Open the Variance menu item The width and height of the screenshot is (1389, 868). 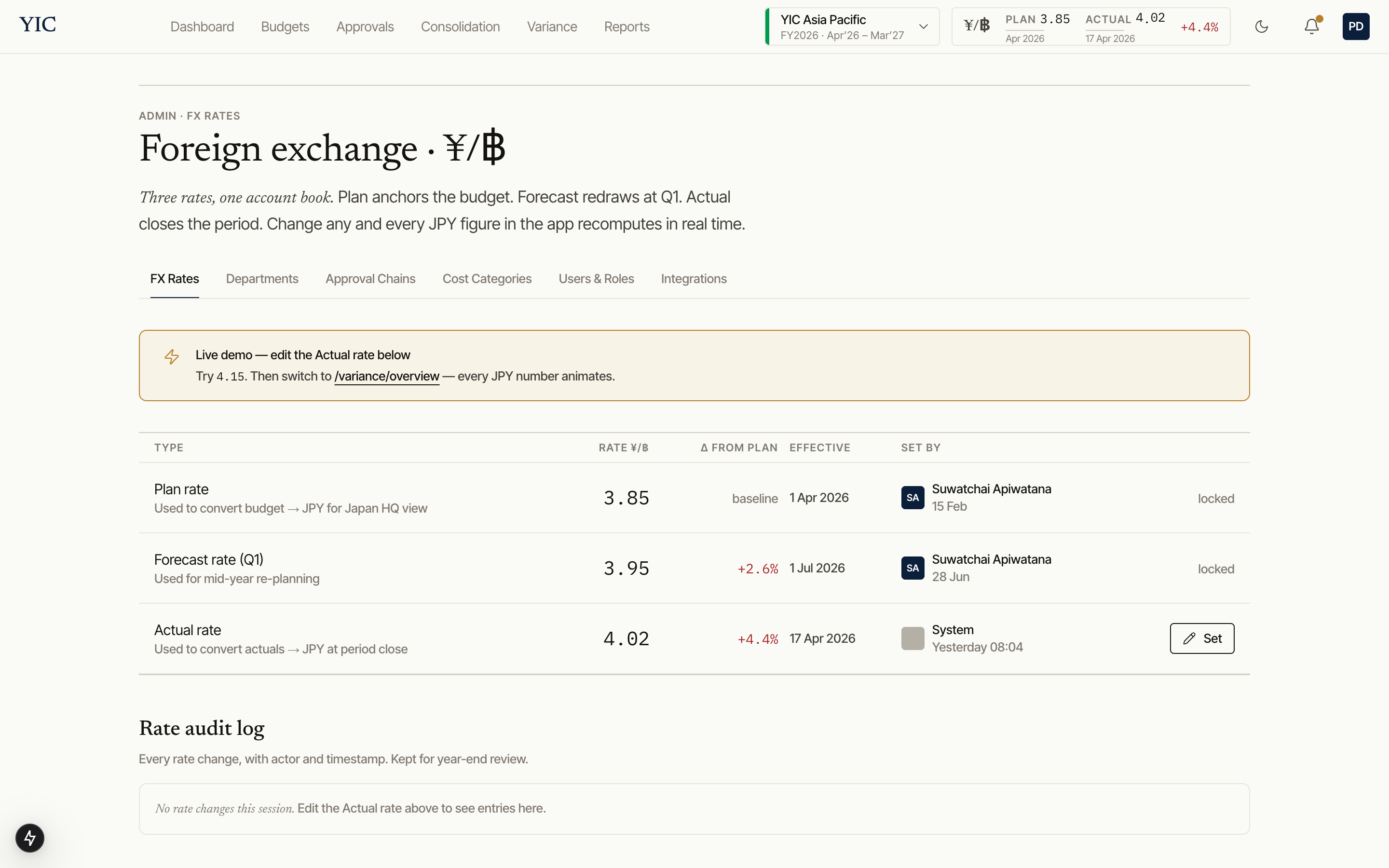[552, 27]
